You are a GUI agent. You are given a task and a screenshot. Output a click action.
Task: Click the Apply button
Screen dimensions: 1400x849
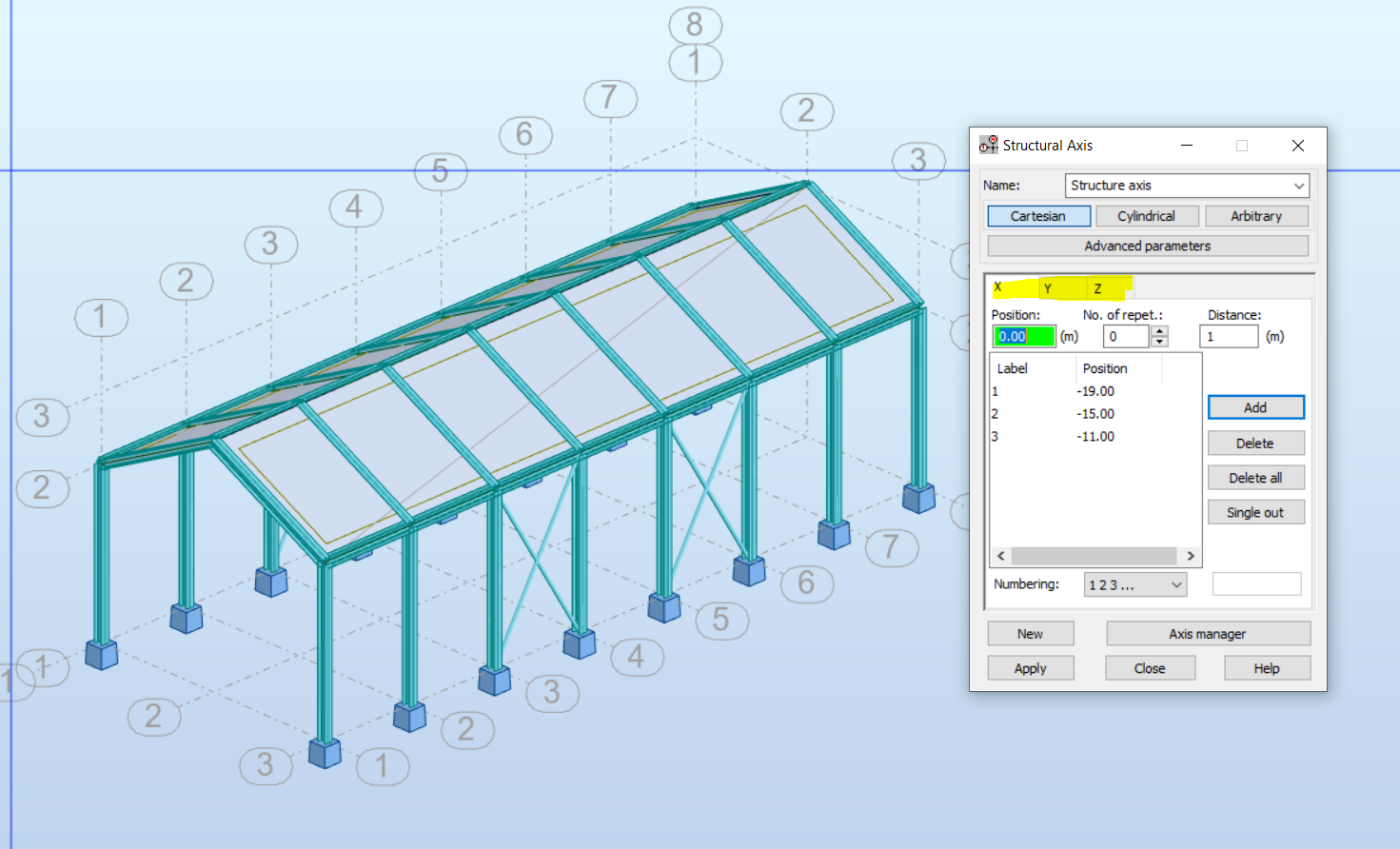(x=1031, y=668)
